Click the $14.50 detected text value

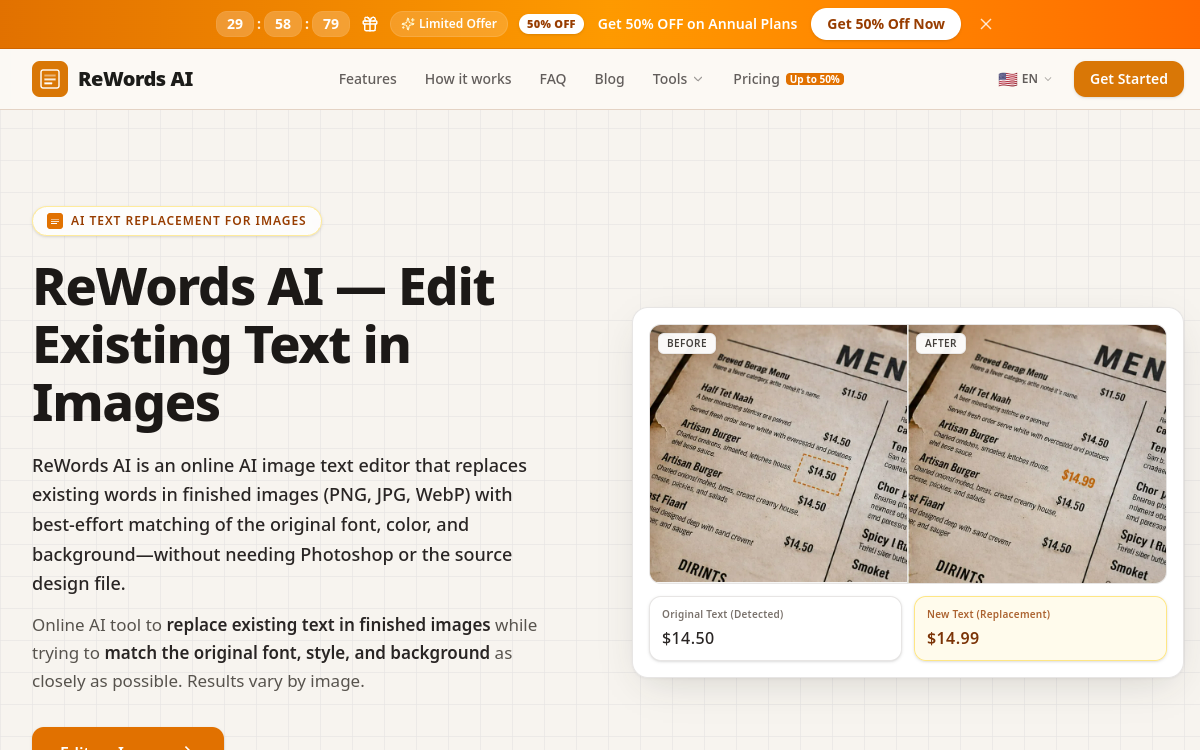688,638
